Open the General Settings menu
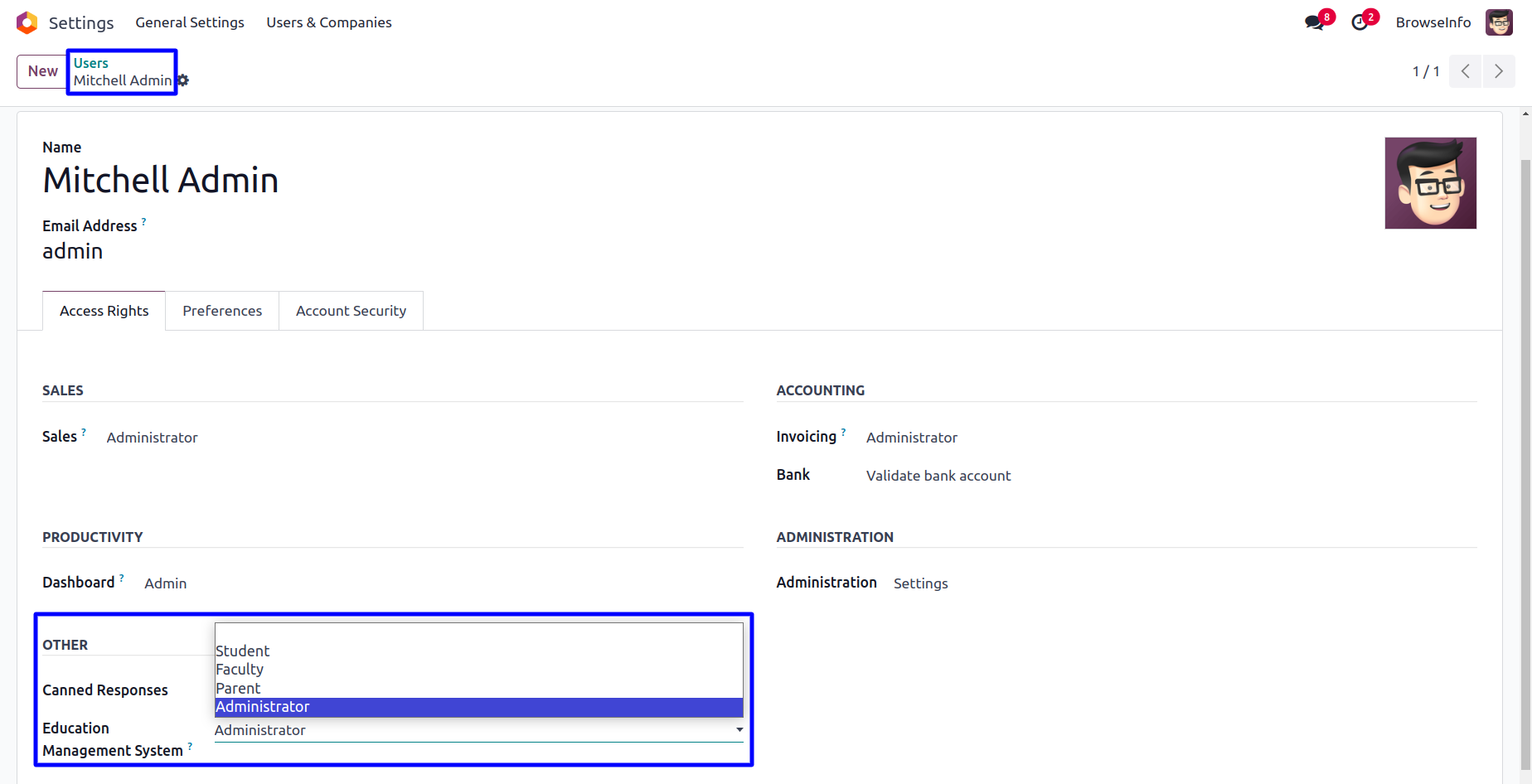 190,22
